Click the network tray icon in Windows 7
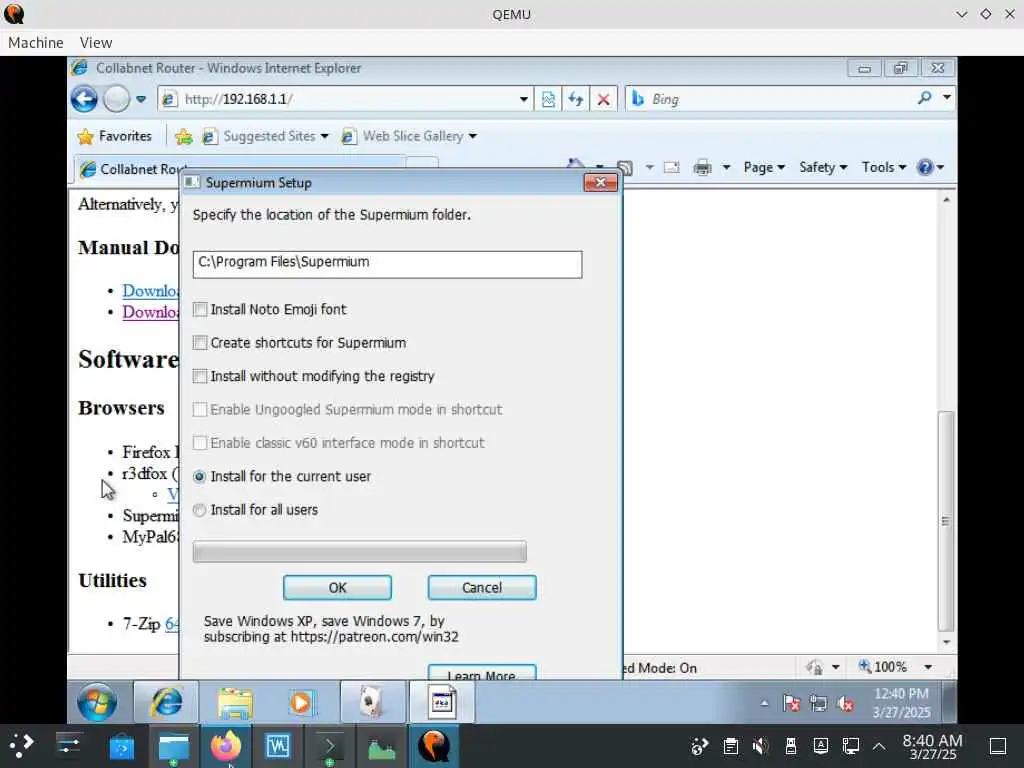Image resolution: width=1024 pixels, height=768 pixels. [x=818, y=703]
